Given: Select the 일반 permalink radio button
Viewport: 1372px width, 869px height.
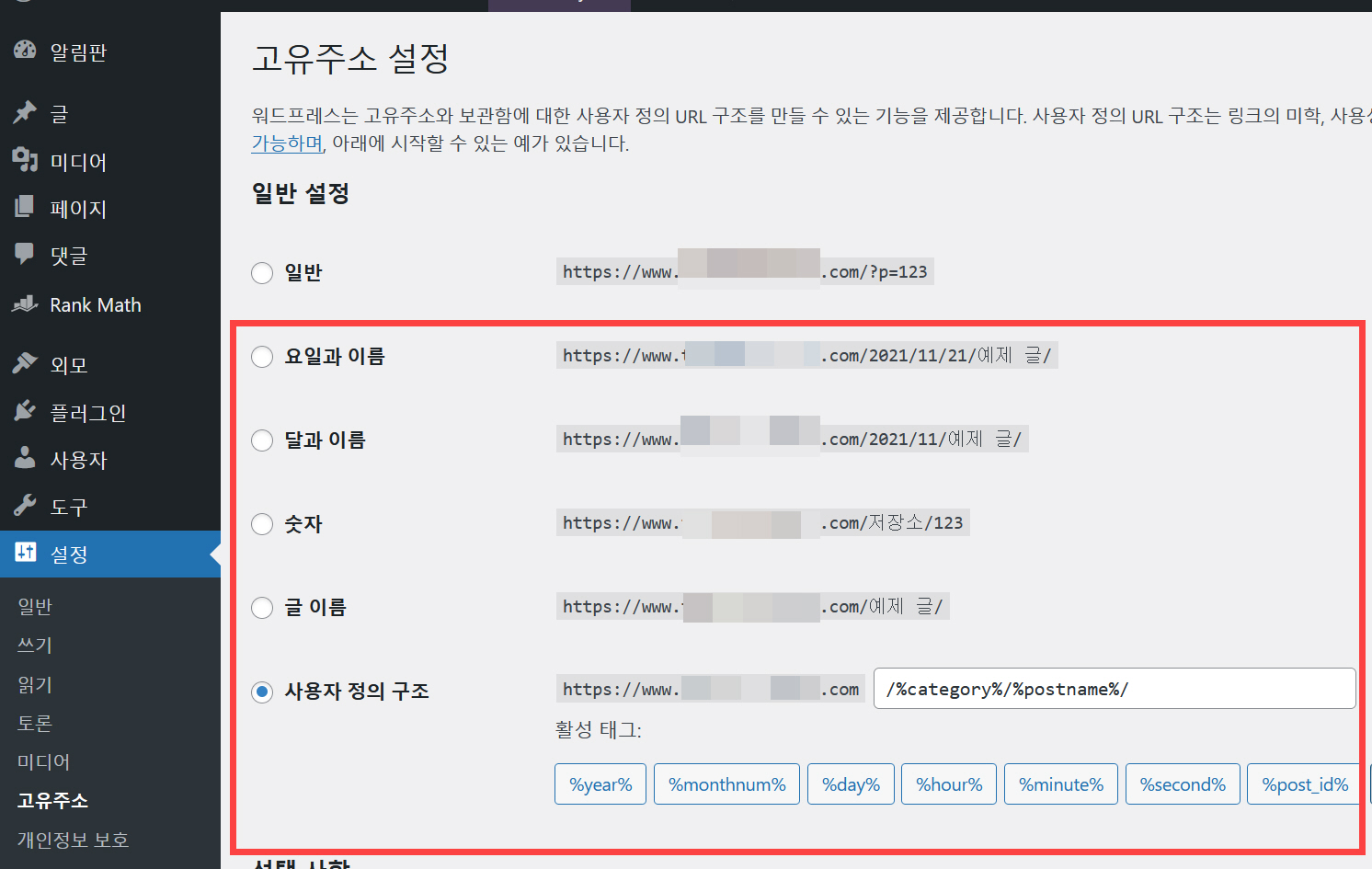Looking at the screenshot, I should 262,272.
